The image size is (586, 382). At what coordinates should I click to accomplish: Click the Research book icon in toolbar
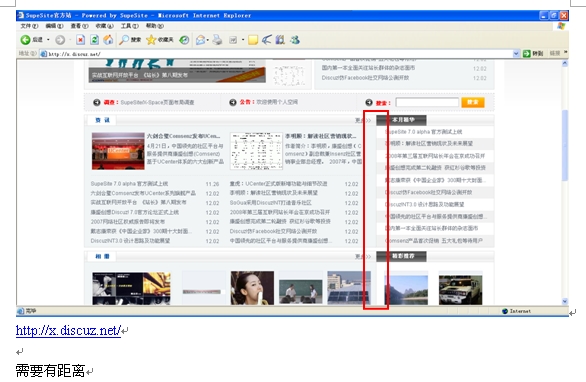280,40
